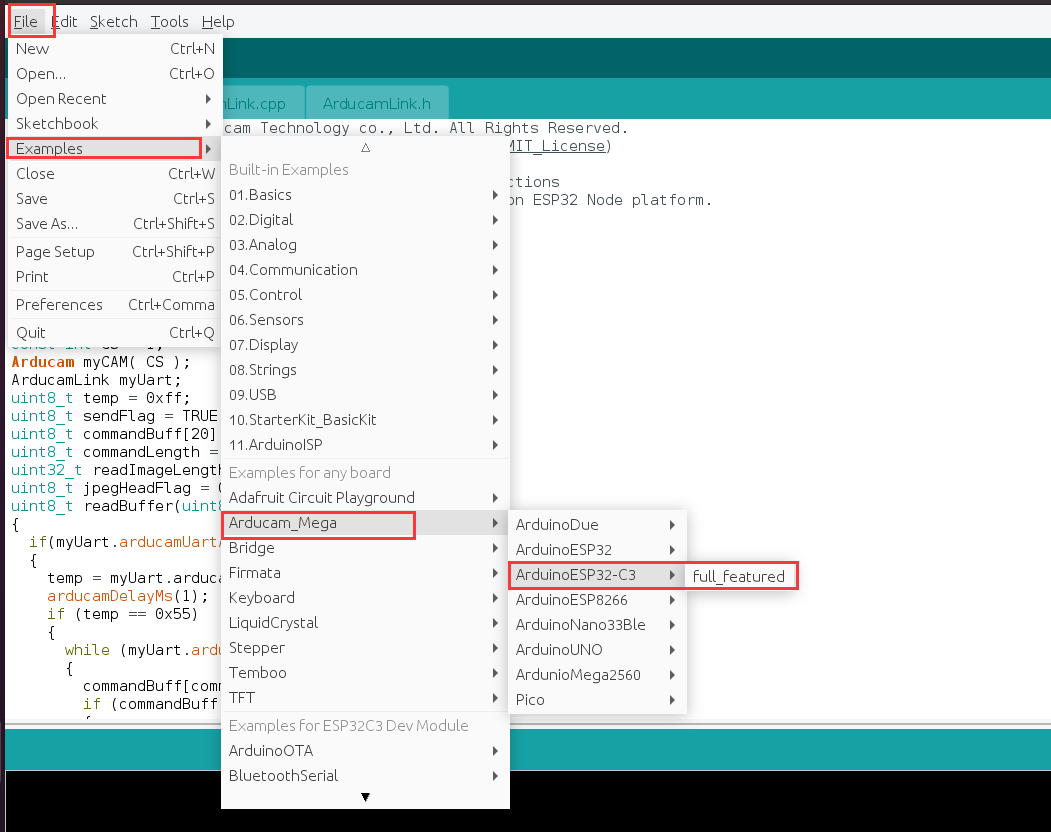Select ArduinoDue submenu
This screenshot has width=1051, height=832.
(x=597, y=525)
